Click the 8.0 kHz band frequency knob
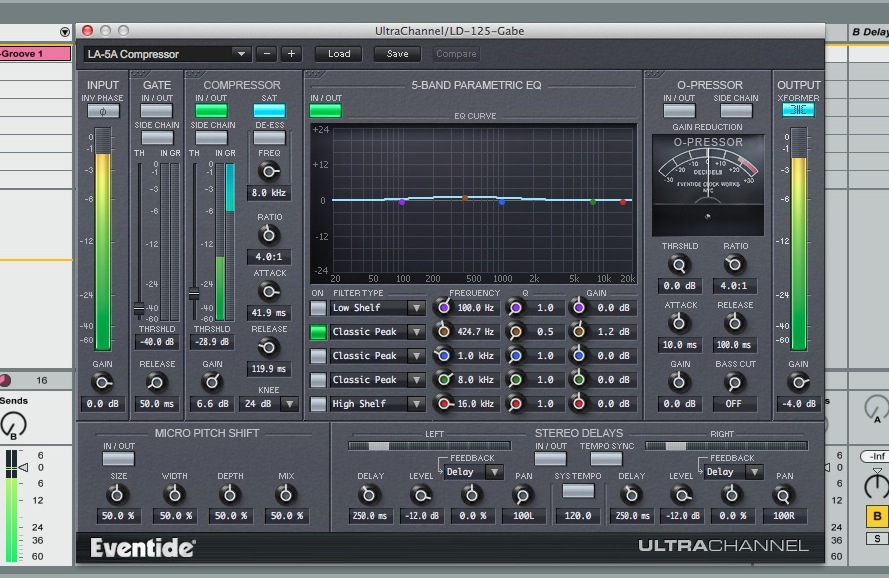 [x=443, y=379]
